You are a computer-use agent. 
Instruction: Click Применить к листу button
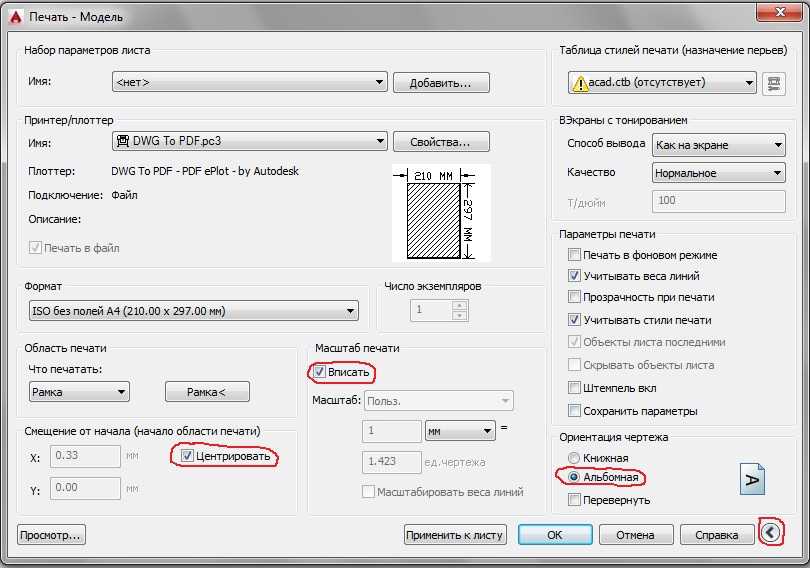(455, 535)
